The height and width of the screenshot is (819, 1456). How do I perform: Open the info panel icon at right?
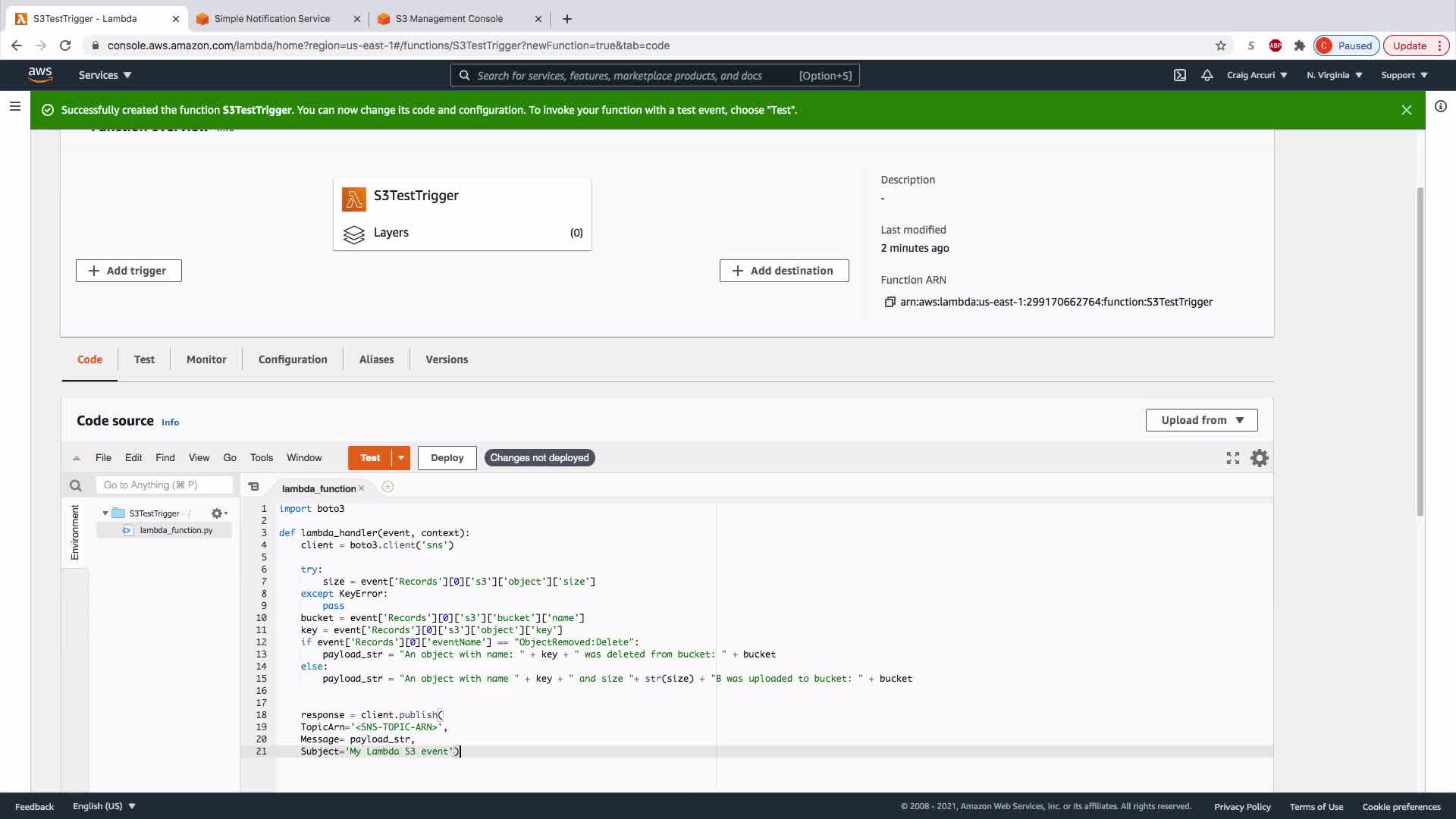(x=1440, y=106)
